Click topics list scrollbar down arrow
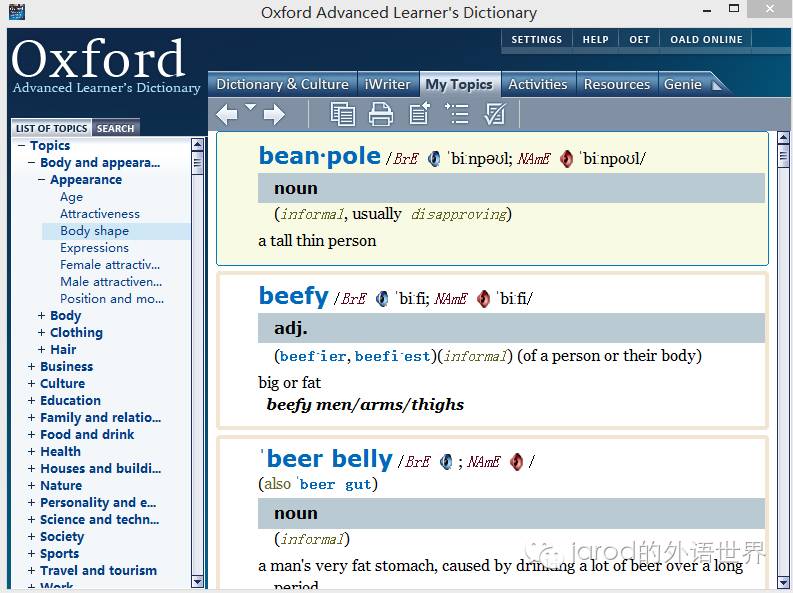Image resolution: width=793 pixels, height=593 pixels. click(197, 582)
